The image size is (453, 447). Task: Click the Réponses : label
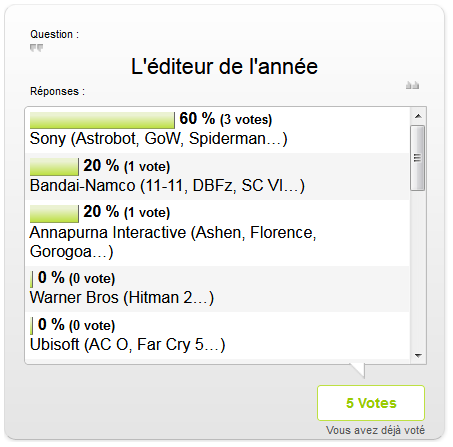pyautogui.click(x=57, y=91)
